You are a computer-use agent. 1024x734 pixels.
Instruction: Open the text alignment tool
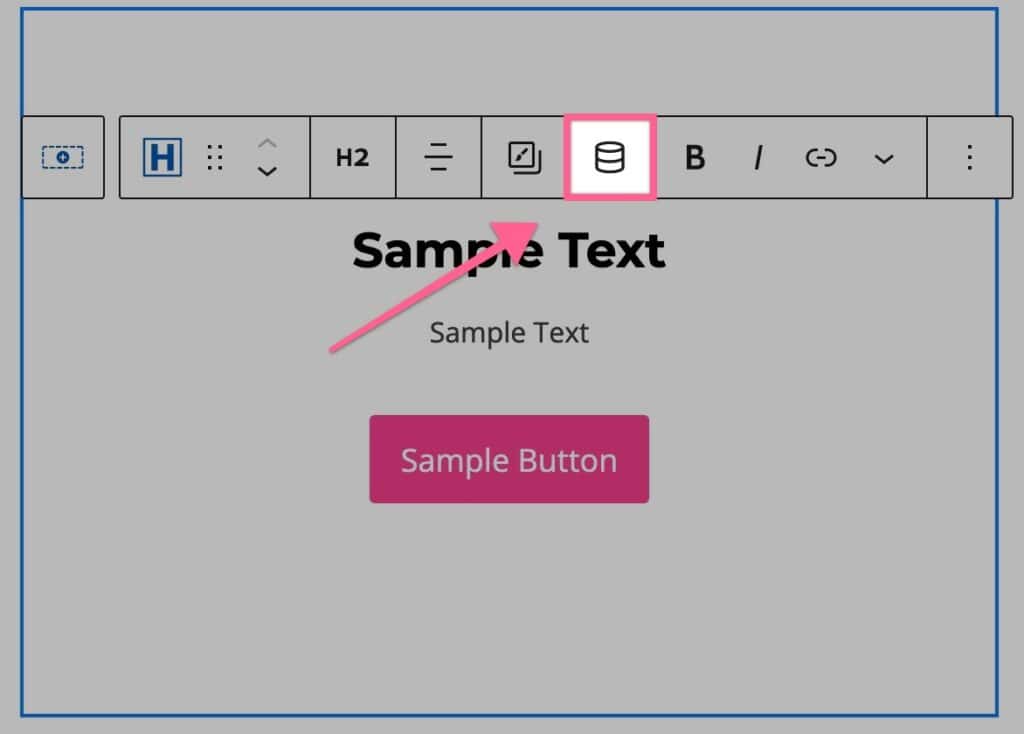point(437,157)
